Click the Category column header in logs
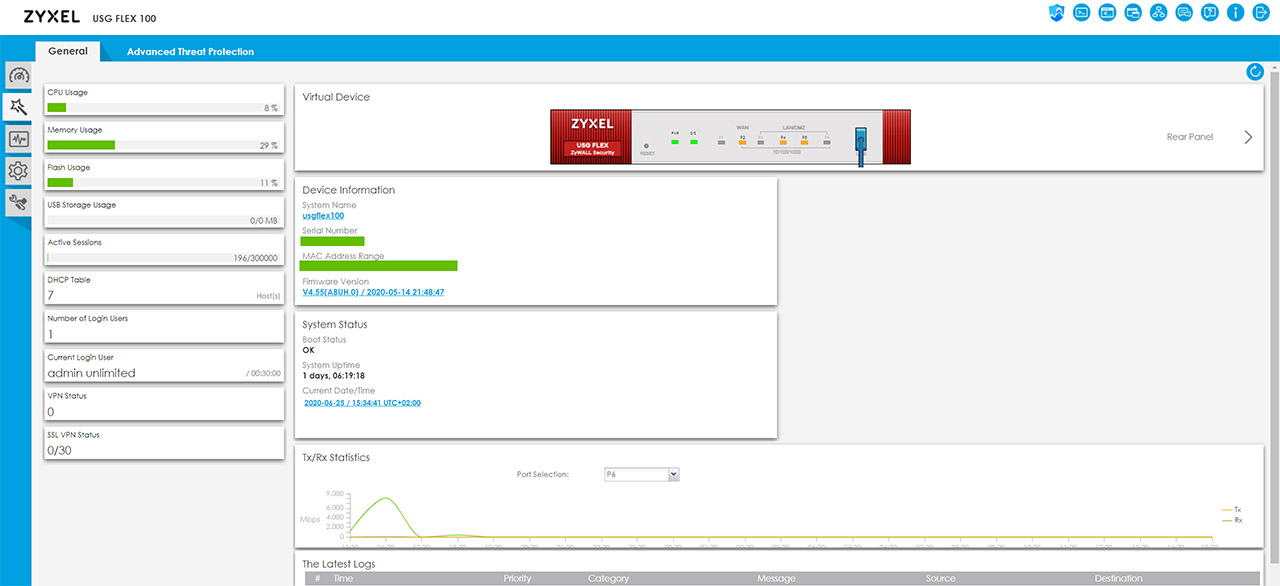Viewport: 1280px width, 586px height. pyautogui.click(x=609, y=578)
